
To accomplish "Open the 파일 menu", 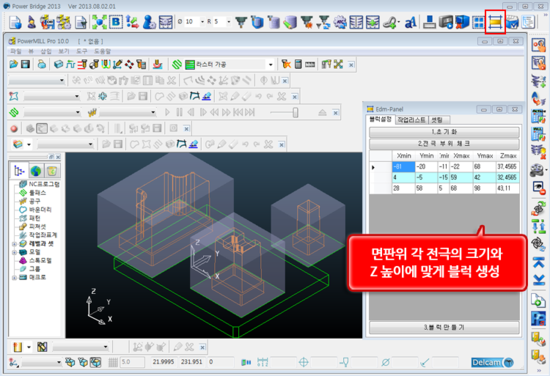I will 16,51.
